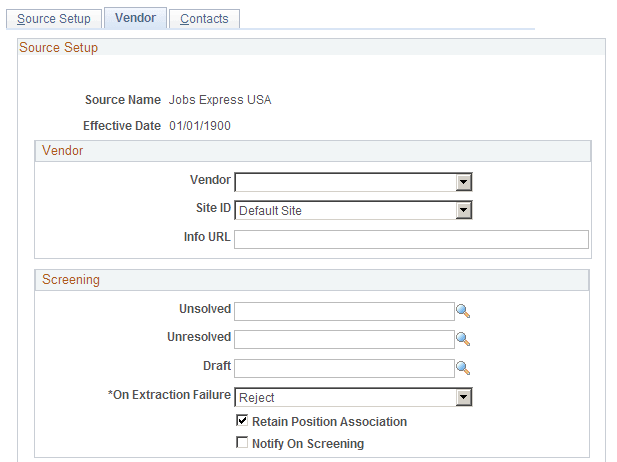Viewport: 617px width, 462px height.
Task: Launch the Draft field lookup search
Action: 463,368
